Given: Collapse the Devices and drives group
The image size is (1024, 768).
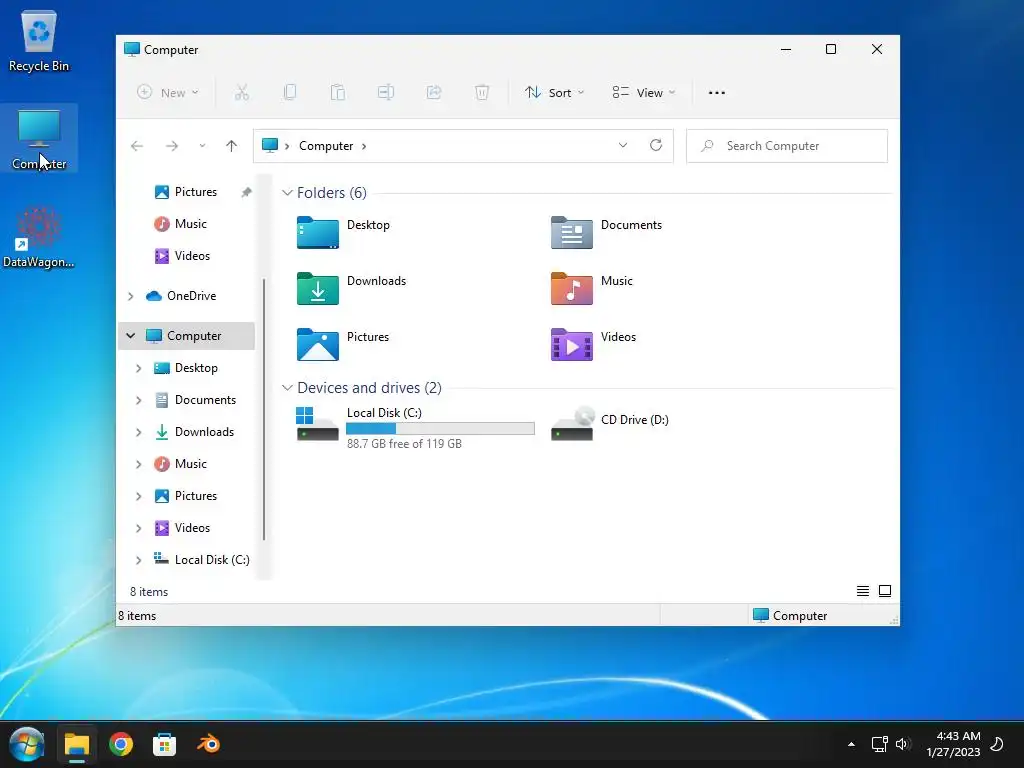Looking at the screenshot, I should pos(287,388).
